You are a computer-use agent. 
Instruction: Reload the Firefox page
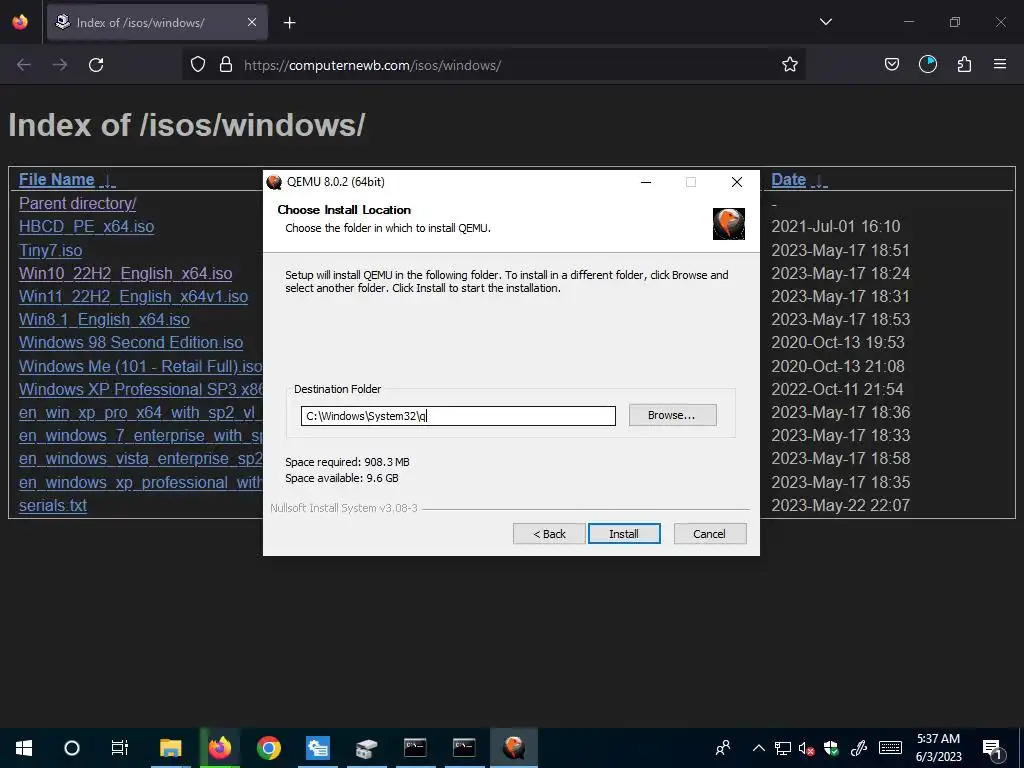pyautogui.click(x=96, y=65)
